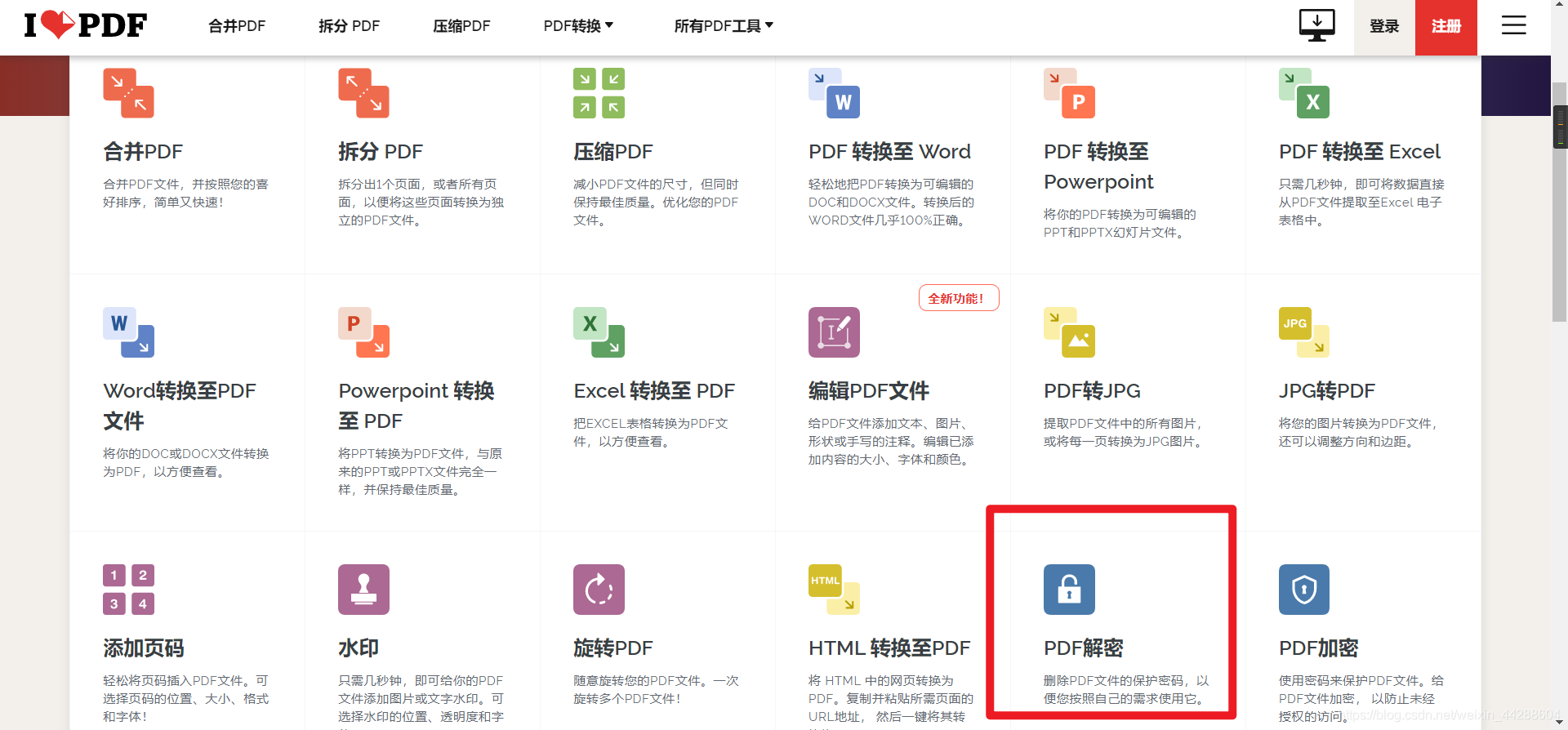Open the 压缩PDF title link
The width and height of the screenshot is (1568, 730).
pyautogui.click(x=613, y=152)
